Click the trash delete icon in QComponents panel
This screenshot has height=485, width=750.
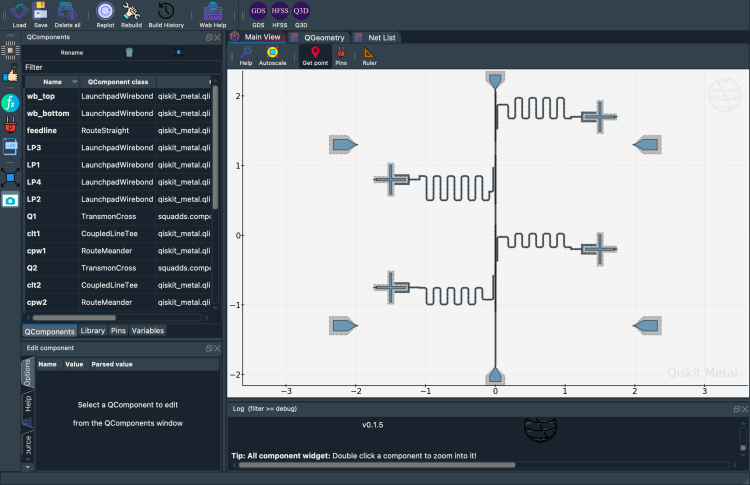(129, 52)
